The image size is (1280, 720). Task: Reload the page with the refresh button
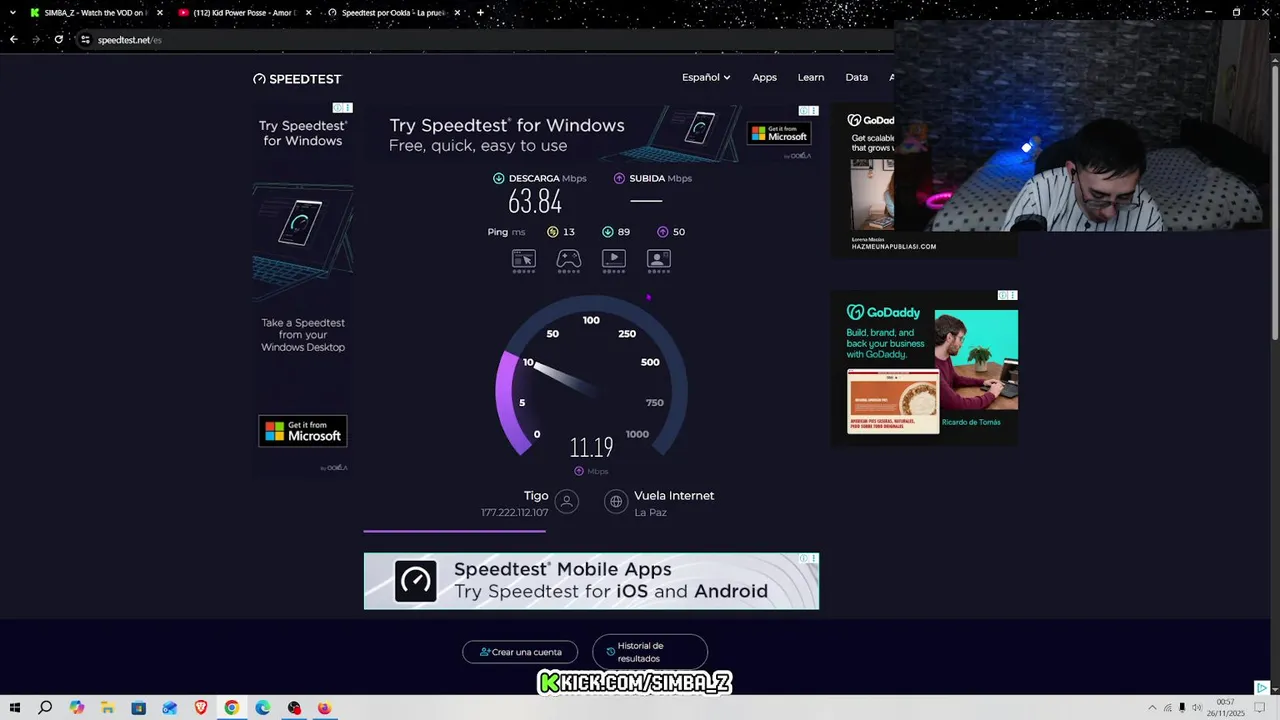click(x=58, y=39)
